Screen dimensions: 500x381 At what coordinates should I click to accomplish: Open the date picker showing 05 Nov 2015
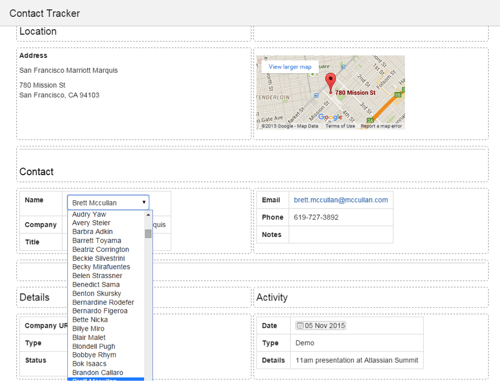(x=321, y=325)
